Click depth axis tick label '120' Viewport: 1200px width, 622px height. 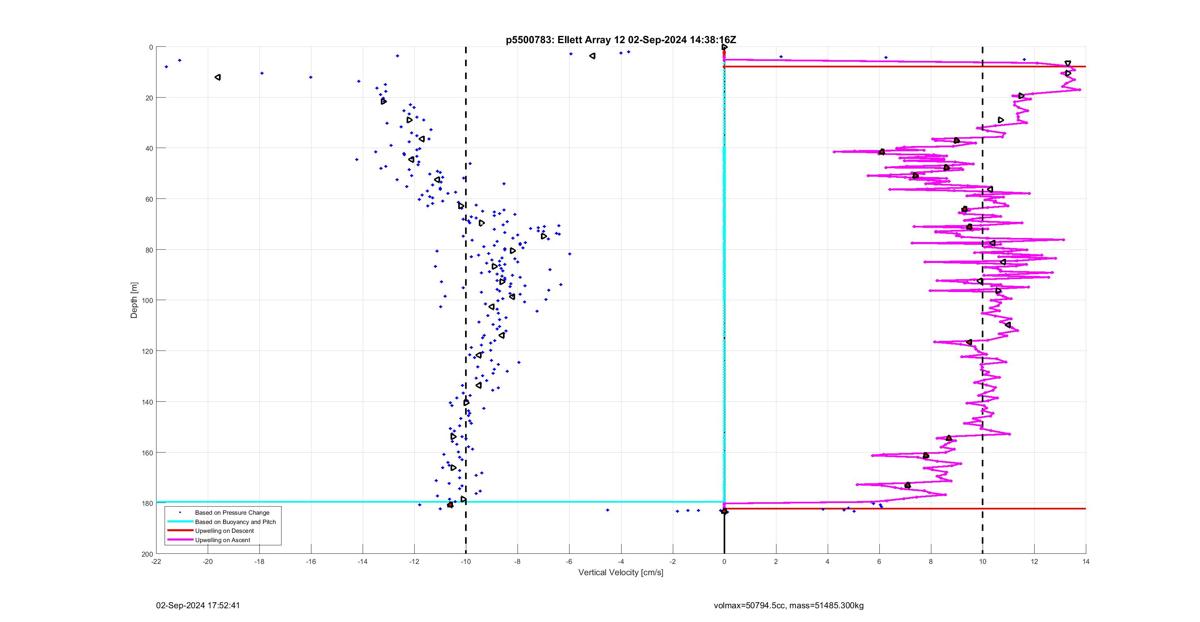[x=146, y=351]
